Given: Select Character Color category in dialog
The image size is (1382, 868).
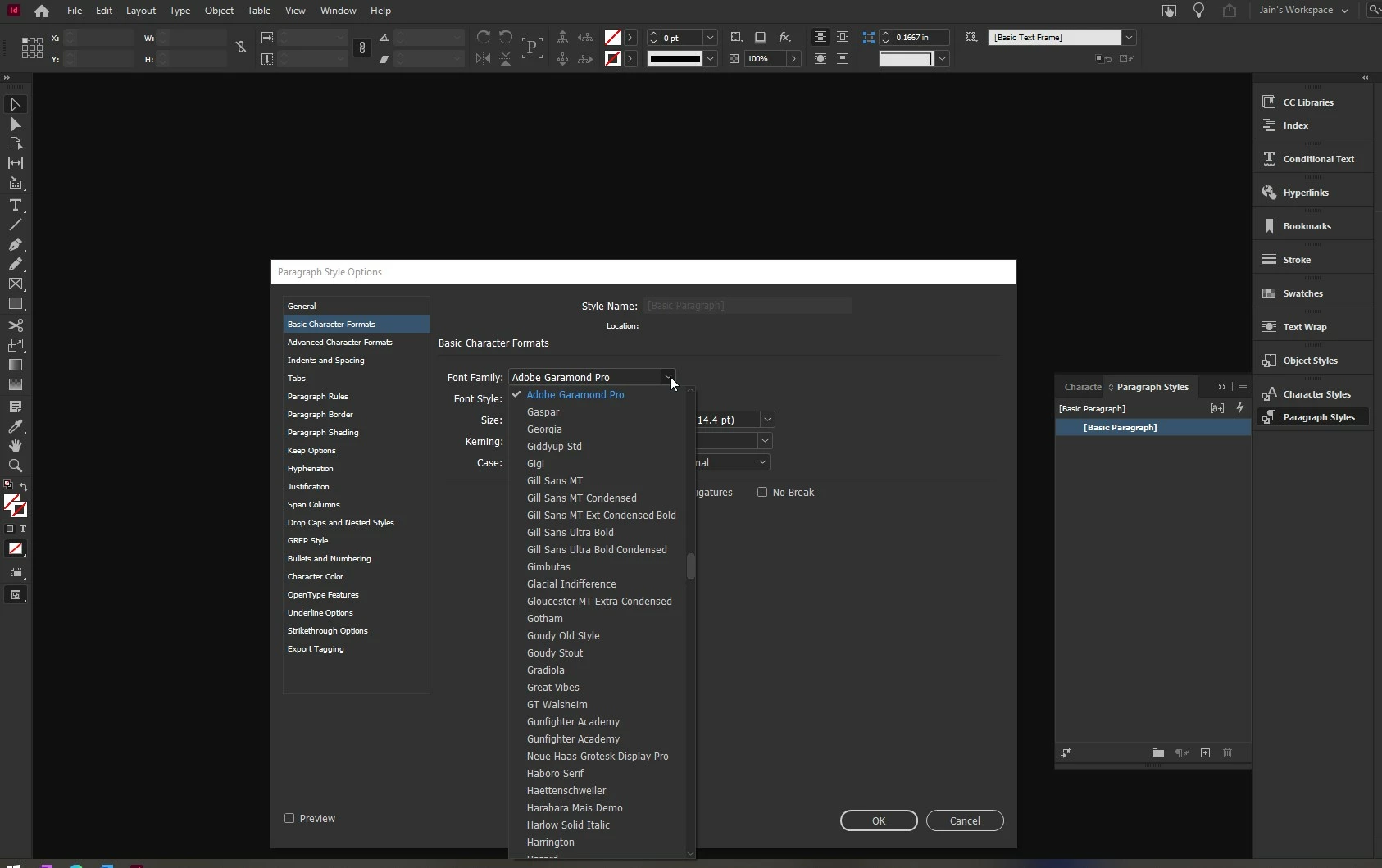Looking at the screenshot, I should pos(356,577).
